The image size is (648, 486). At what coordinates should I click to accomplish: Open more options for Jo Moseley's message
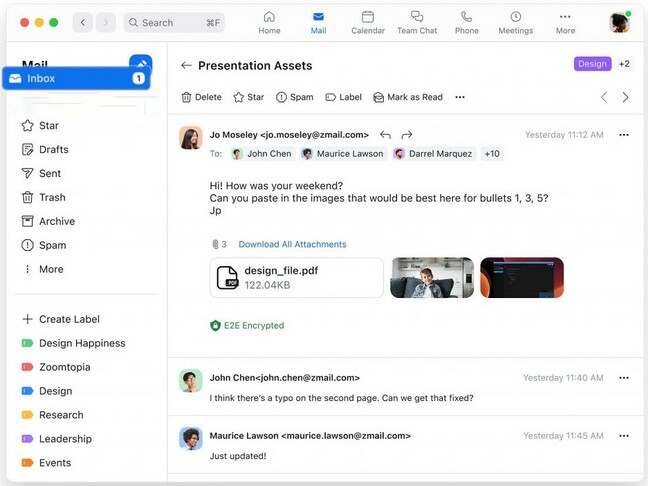[x=624, y=135]
